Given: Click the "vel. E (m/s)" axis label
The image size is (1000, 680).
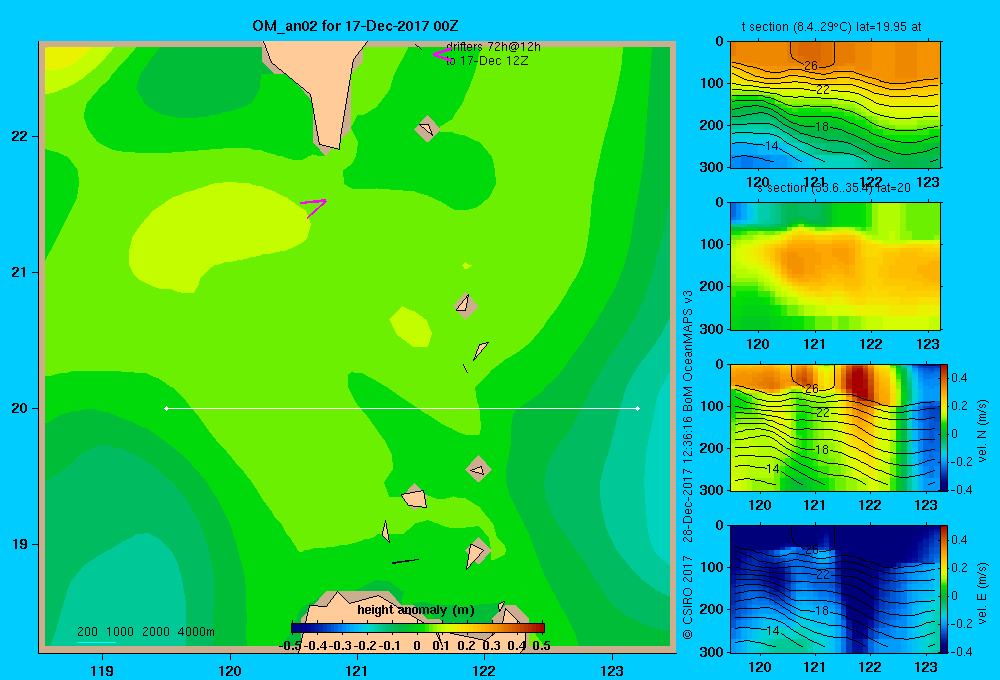Looking at the screenshot, I should [983, 593].
